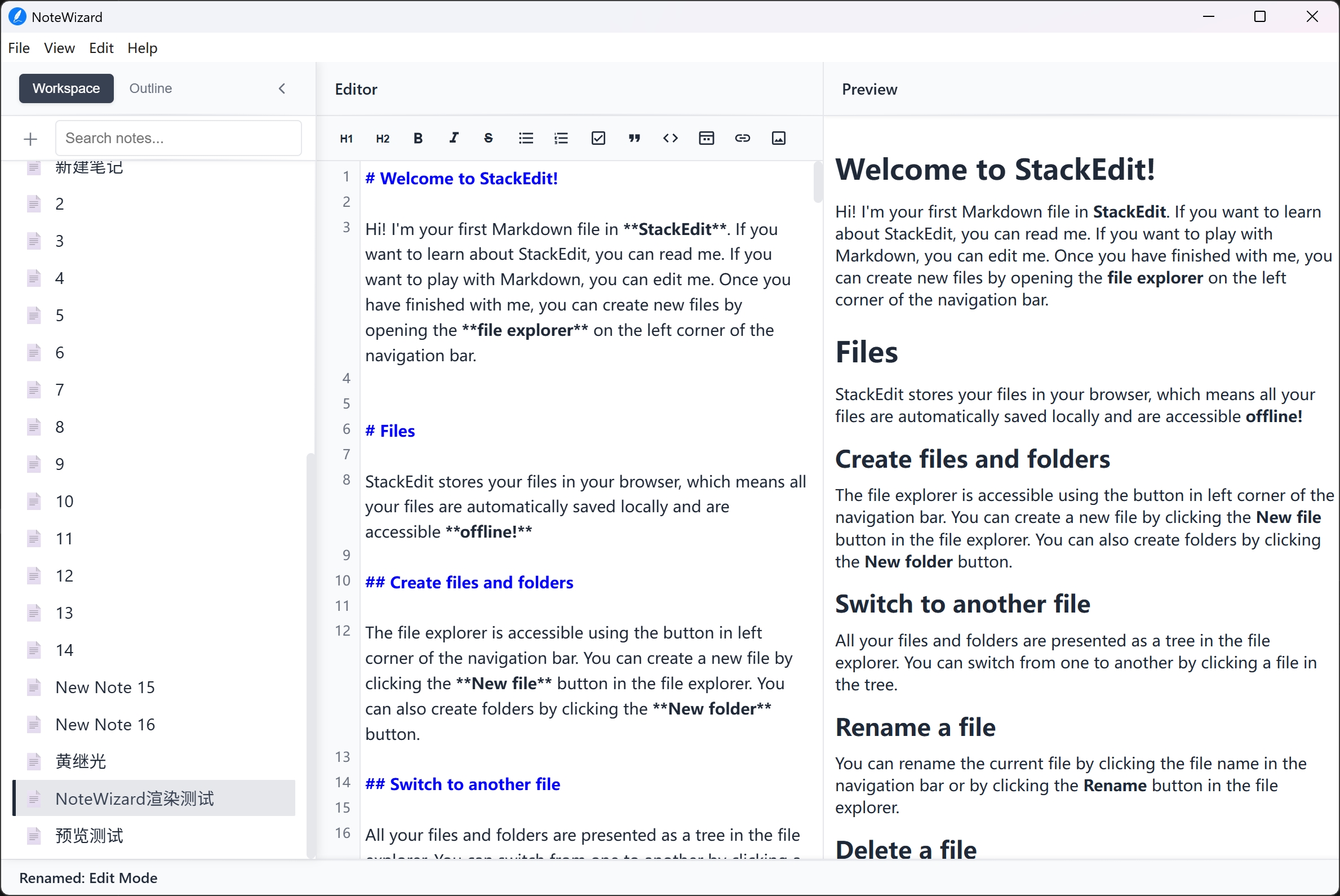This screenshot has width=1340, height=896.
Task: Open note named 14
Action: coord(154,650)
